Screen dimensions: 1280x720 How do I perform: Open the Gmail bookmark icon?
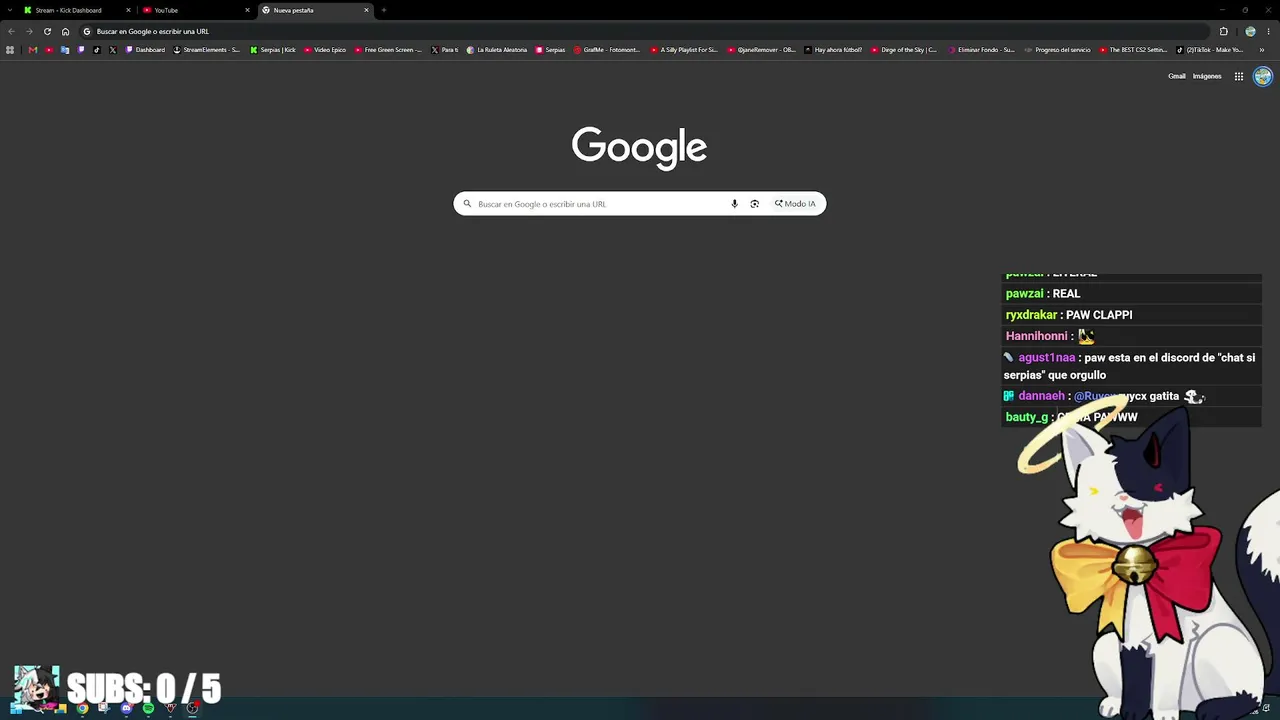point(33,50)
